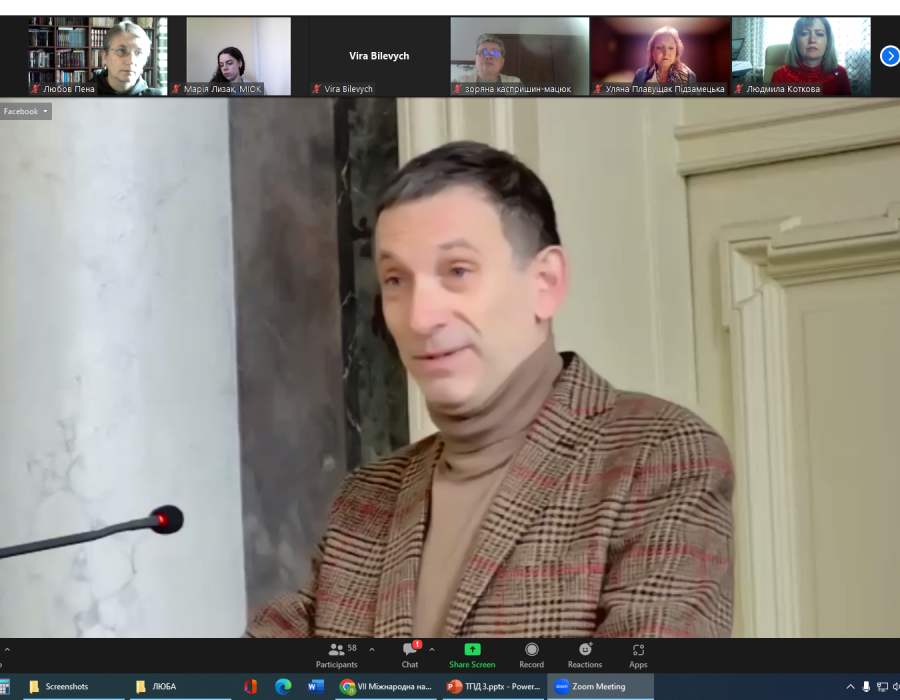Open Microsoft Word from the taskbar
This screenshot has width=900, height=700.
315,686
